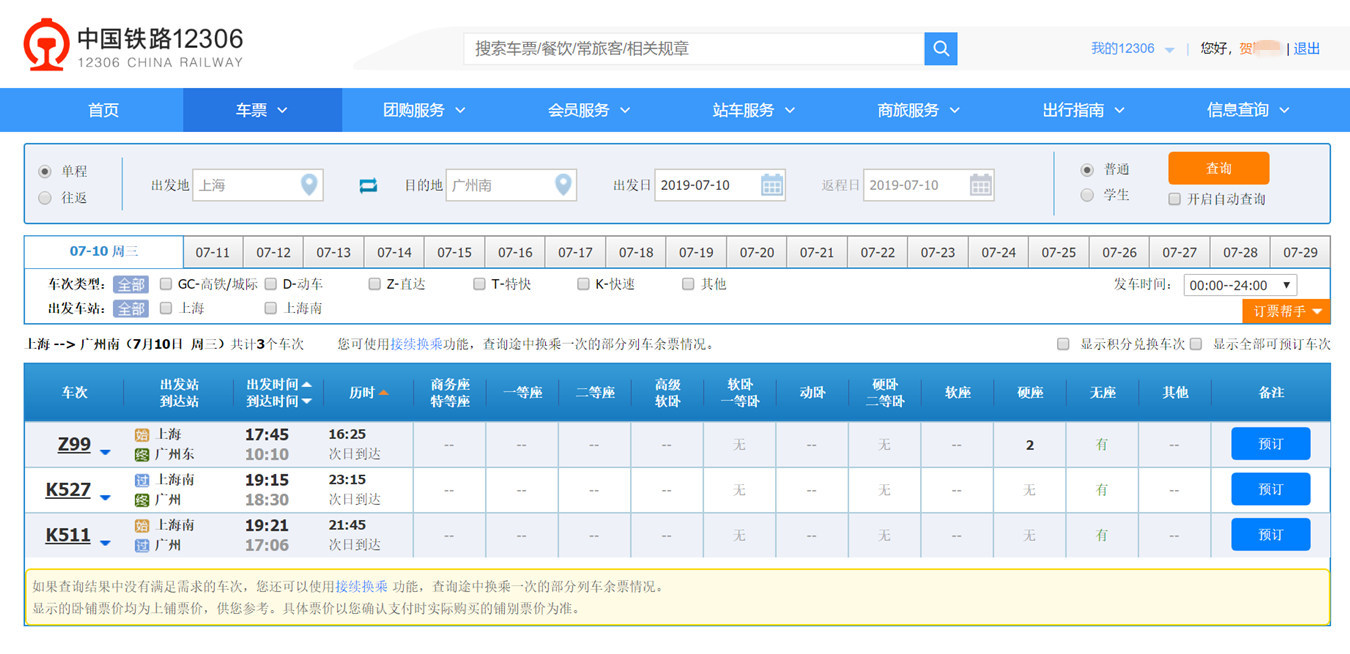Click the 中国铁路12306 logo

pos(134,47)
